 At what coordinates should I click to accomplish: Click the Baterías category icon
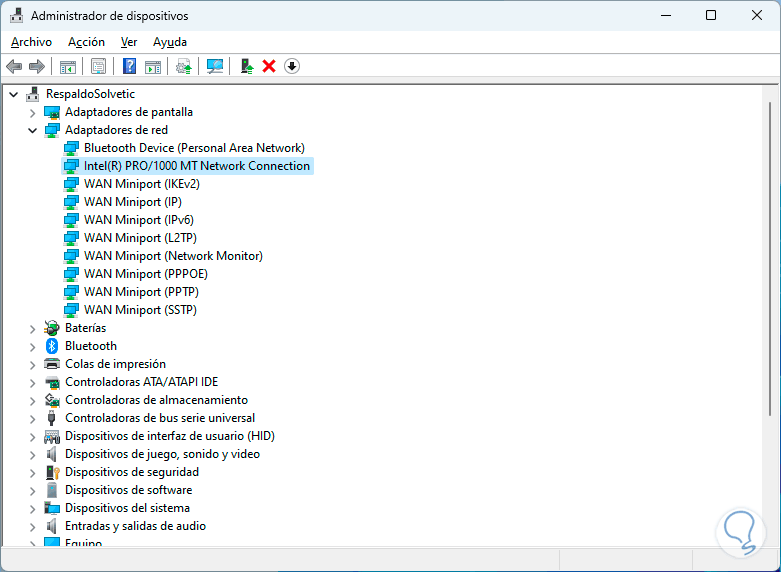[52, 328]
